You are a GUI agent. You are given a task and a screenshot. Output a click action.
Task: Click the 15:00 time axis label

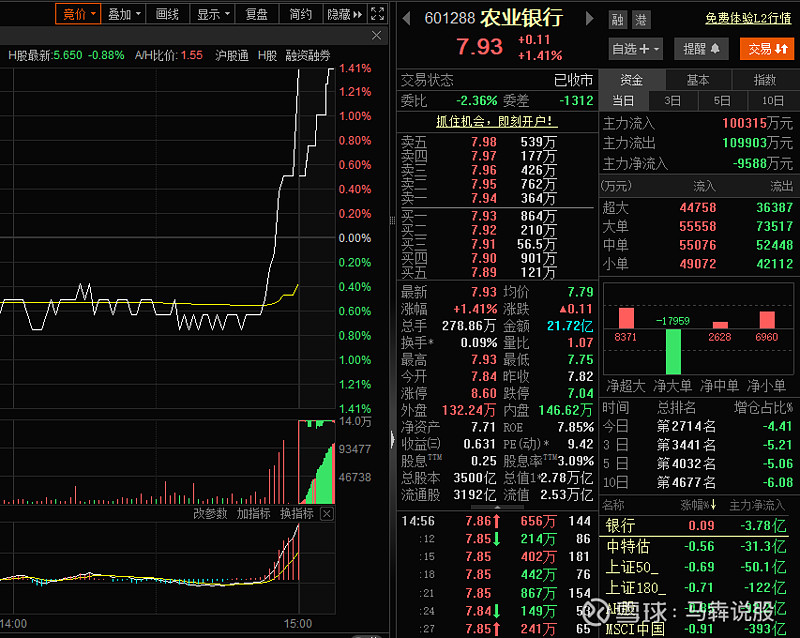(297, 624)
